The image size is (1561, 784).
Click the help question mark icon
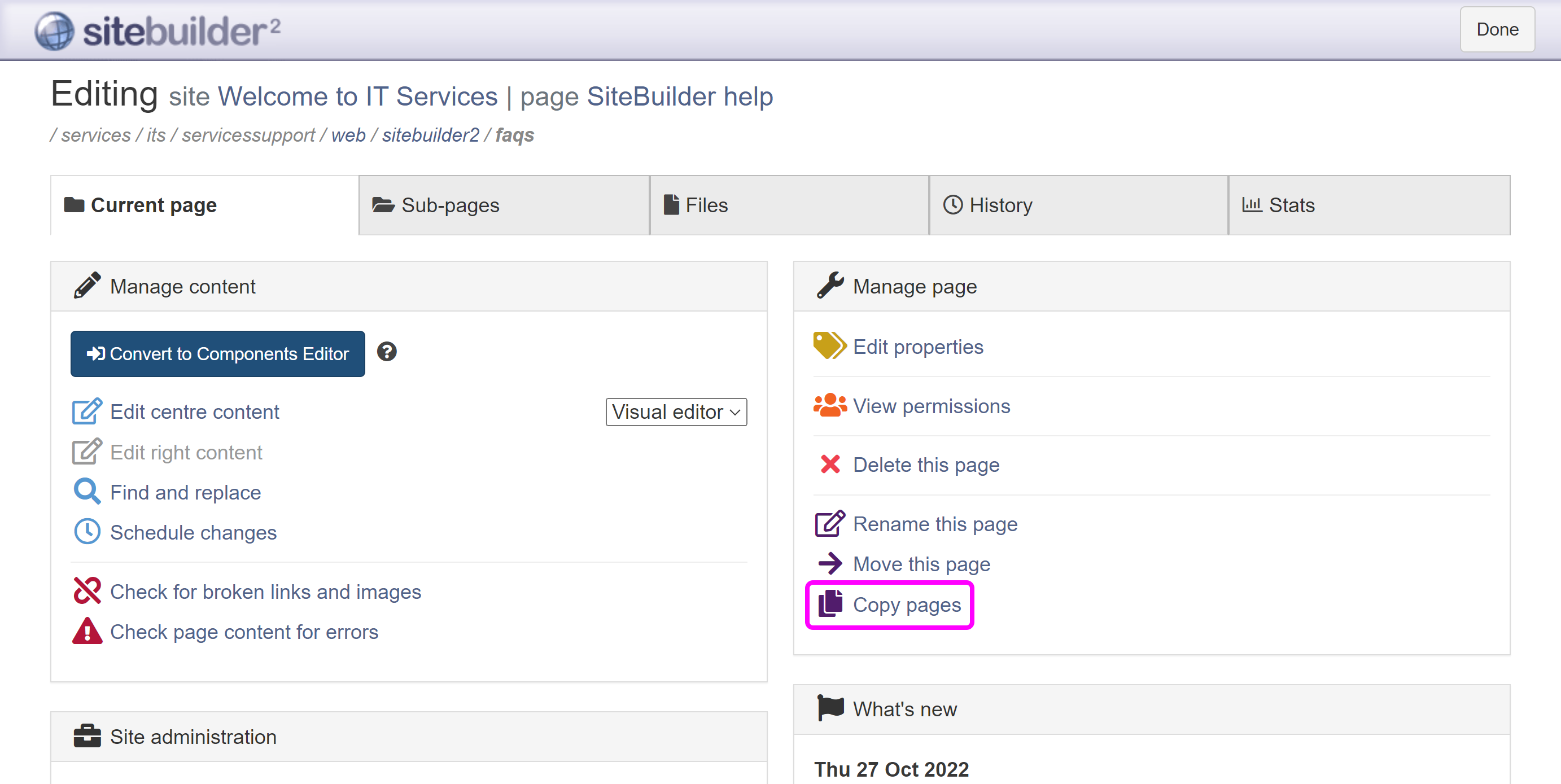click(387, 352)
